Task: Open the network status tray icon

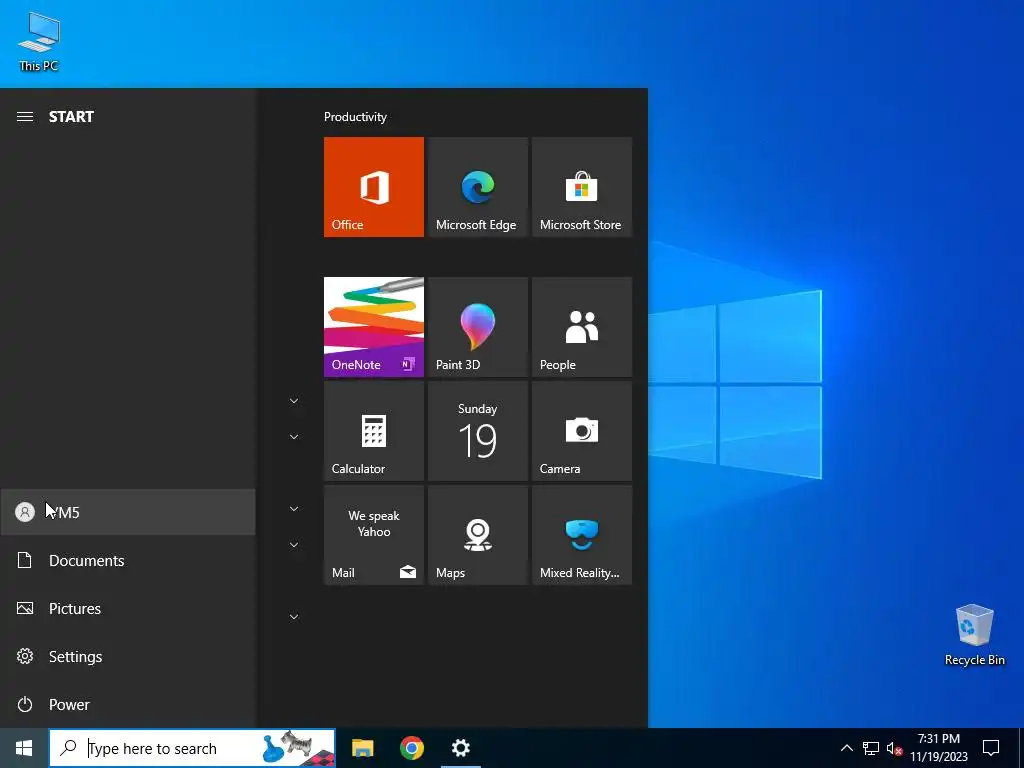Action: pyautogui.click(x=871, y=748)
